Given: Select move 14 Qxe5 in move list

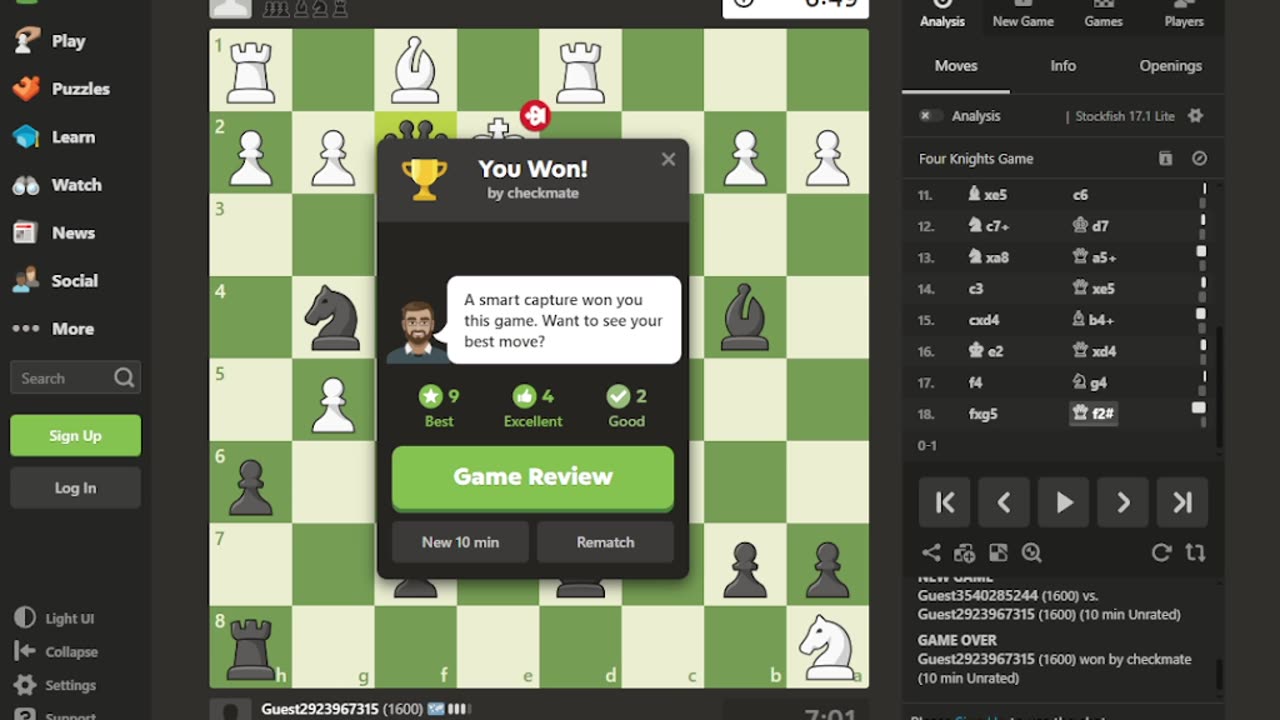Looking at the screenshot, I should coord(1094,289).
